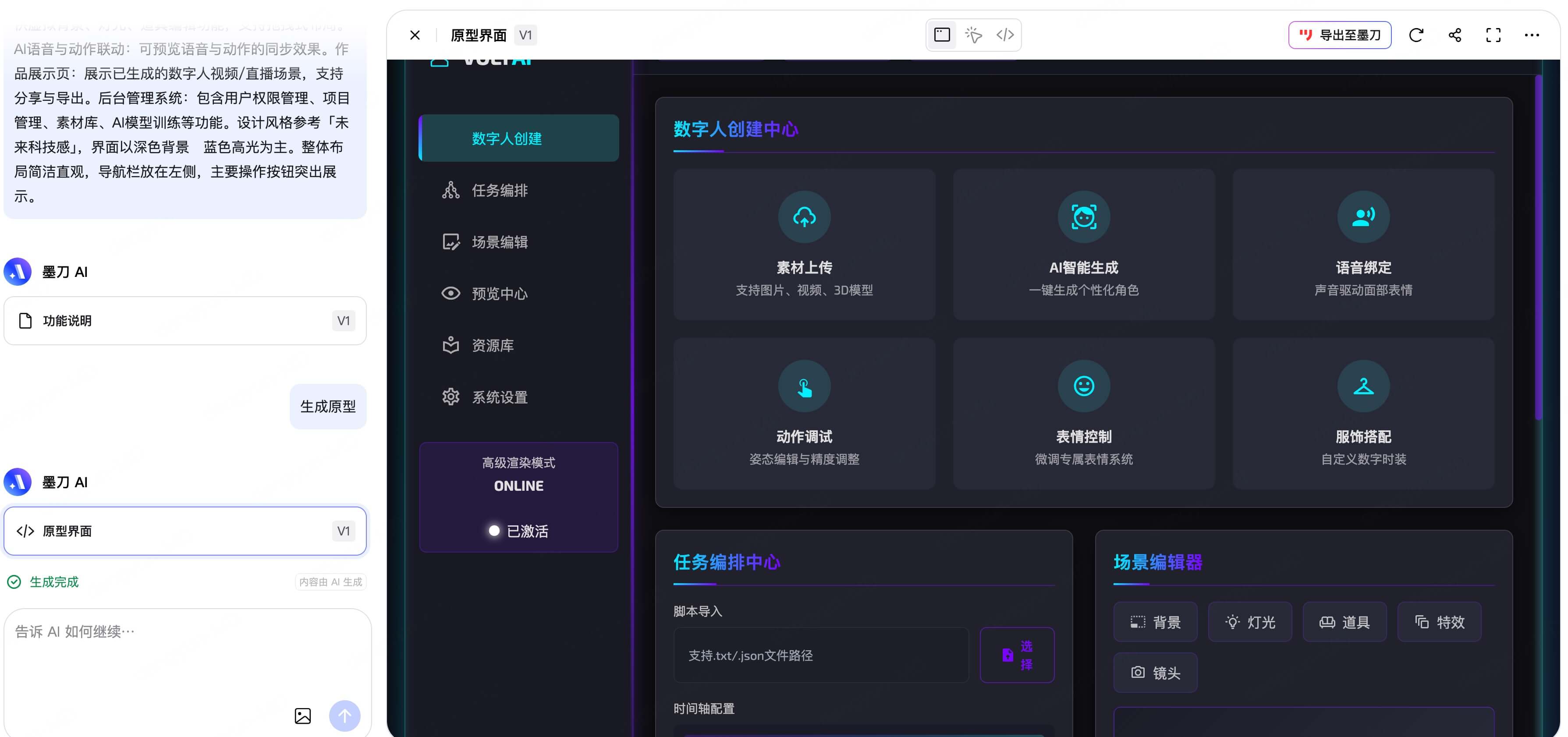Click the share icon in header
Screen dimensions: 1568x737
pyautogui.click(x=1455, y=35)
